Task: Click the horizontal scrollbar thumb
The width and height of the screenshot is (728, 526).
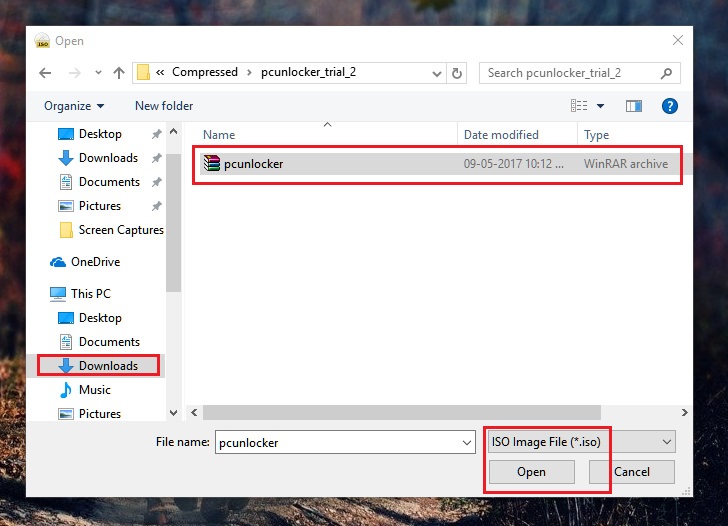Action: [x=402, y=412]
